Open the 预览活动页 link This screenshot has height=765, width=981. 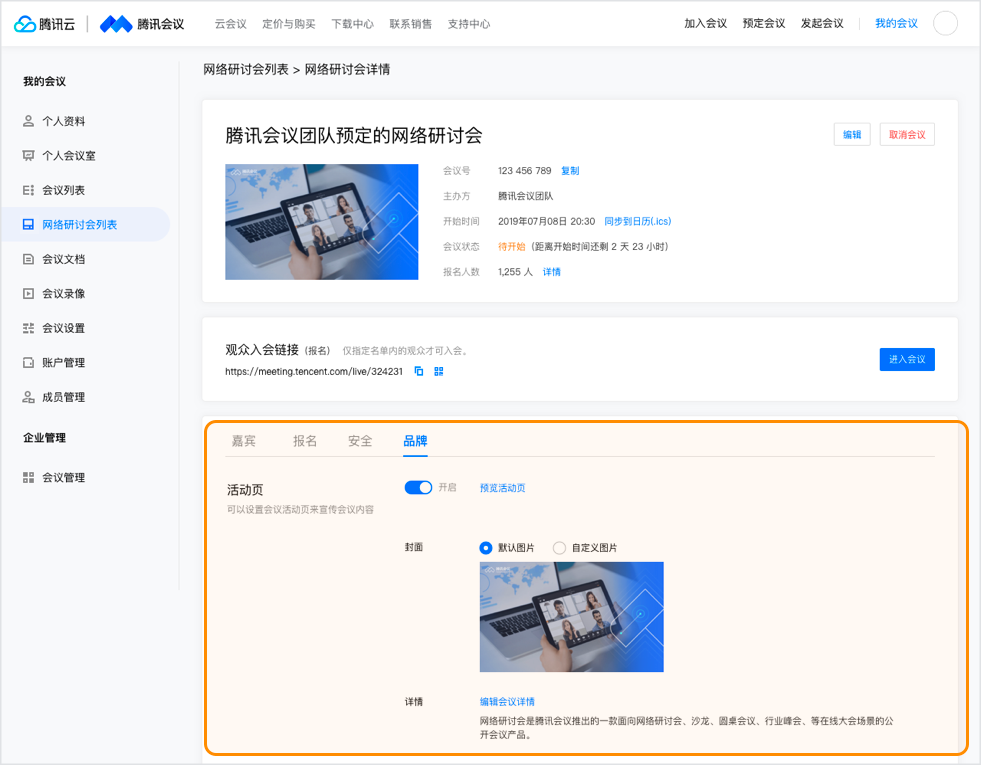coord(502,488)
